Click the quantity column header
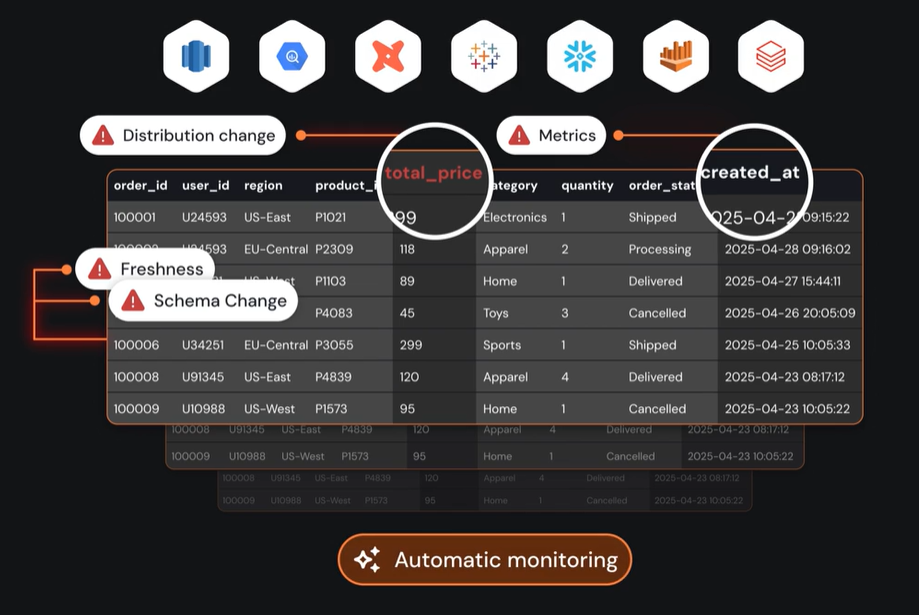The image size is (919, 615). [x=587, y=186]
